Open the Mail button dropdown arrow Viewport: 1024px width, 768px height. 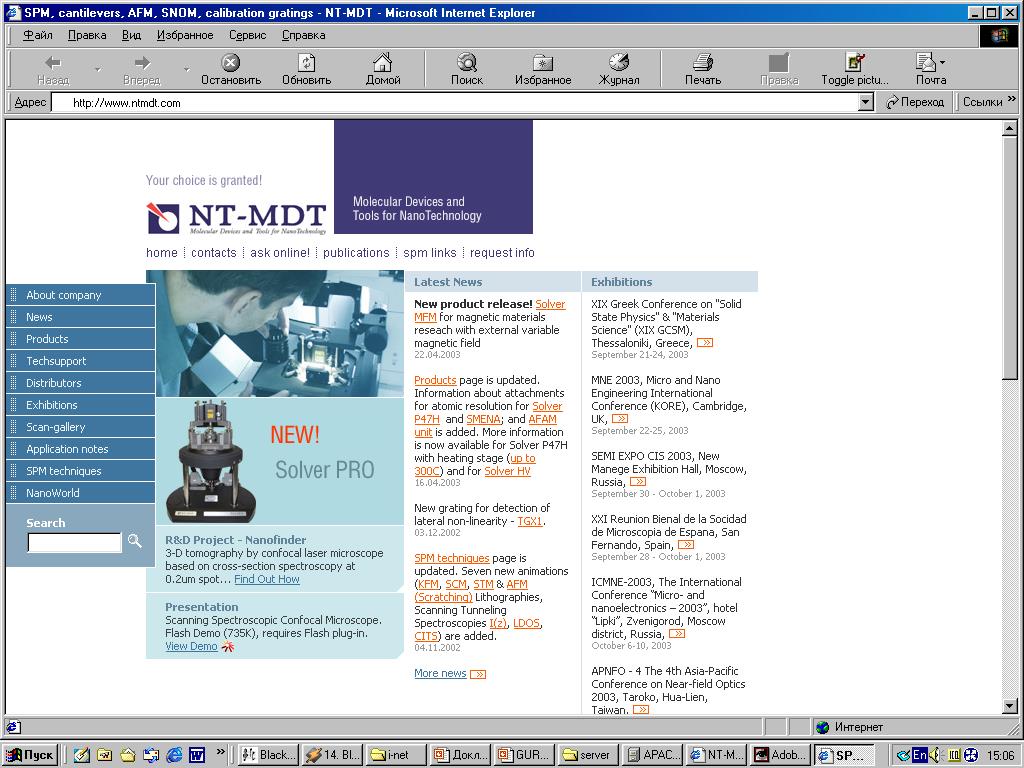[x=942, y=63]
